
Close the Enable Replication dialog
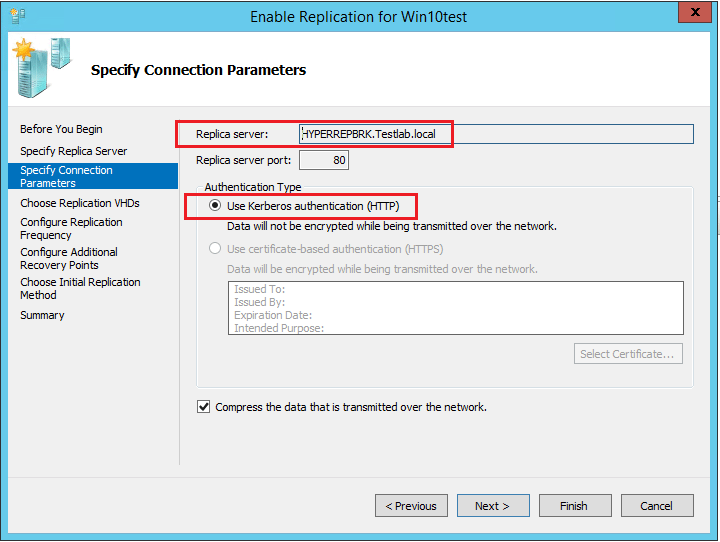coord(695,12)
